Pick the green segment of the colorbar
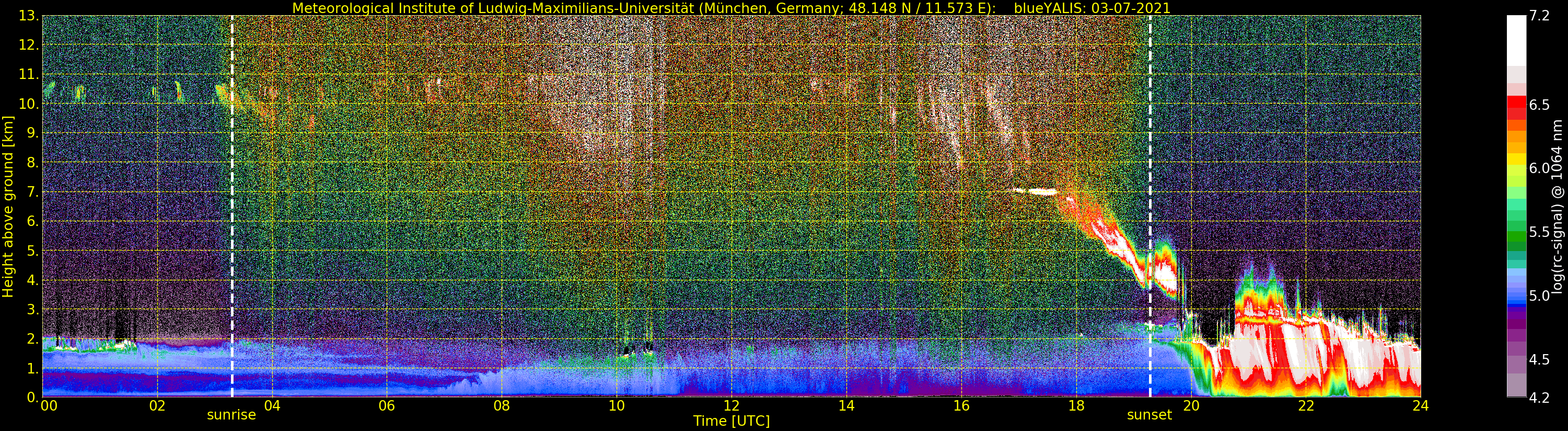 tap(1516, 237)
